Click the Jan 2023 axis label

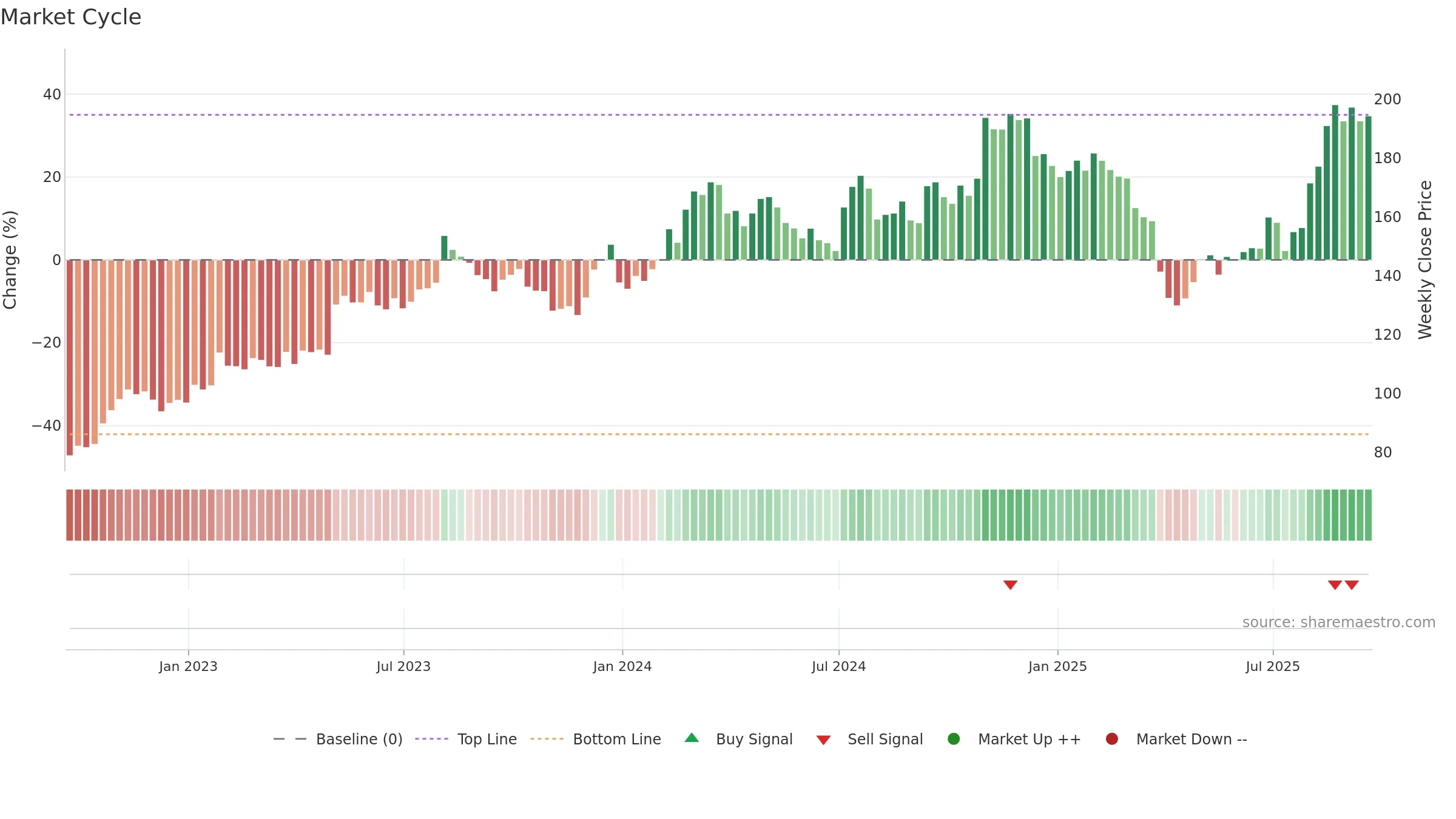tap(188, 666)
